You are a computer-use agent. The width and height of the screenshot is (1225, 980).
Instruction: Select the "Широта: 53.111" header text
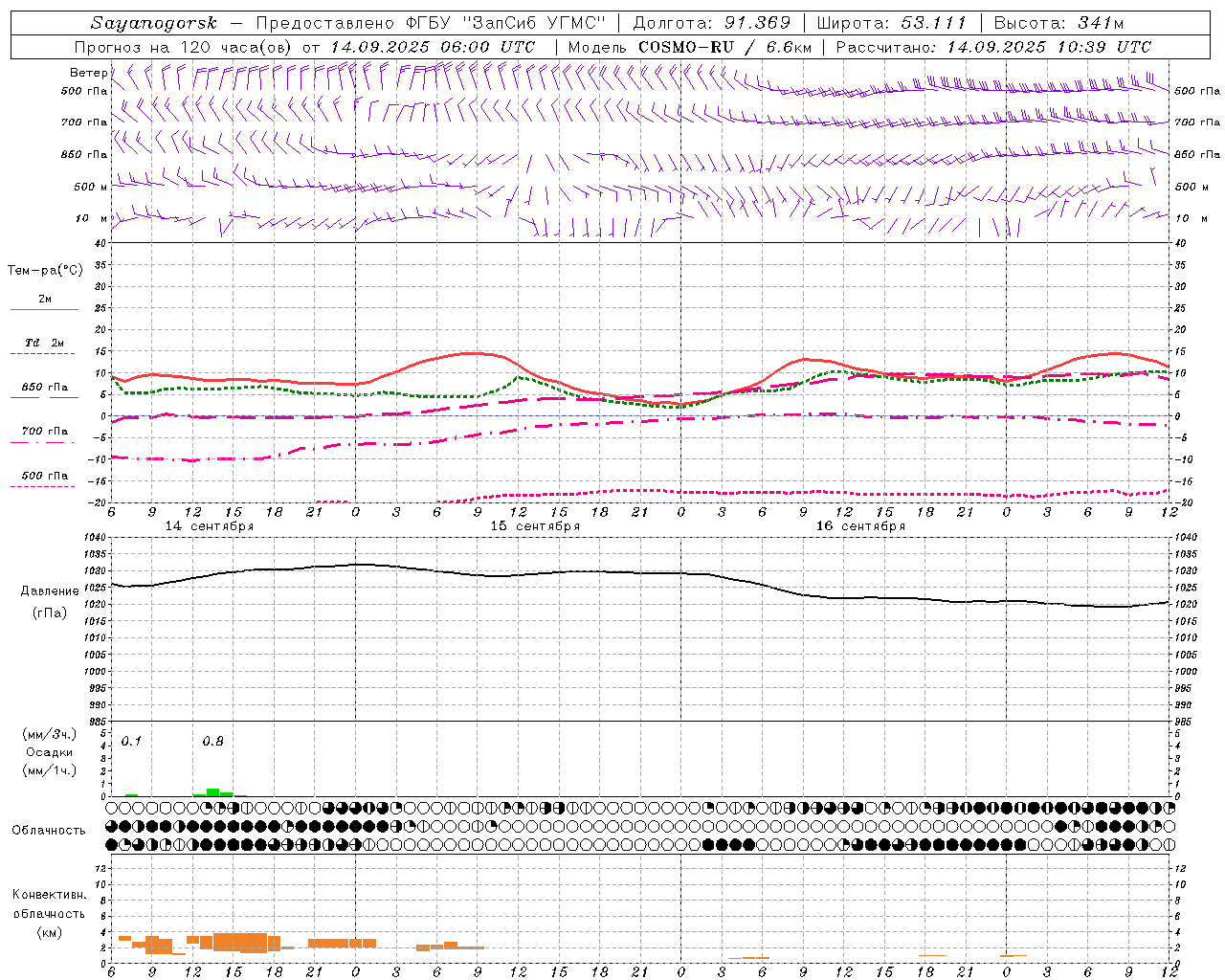tap(892, 23)
